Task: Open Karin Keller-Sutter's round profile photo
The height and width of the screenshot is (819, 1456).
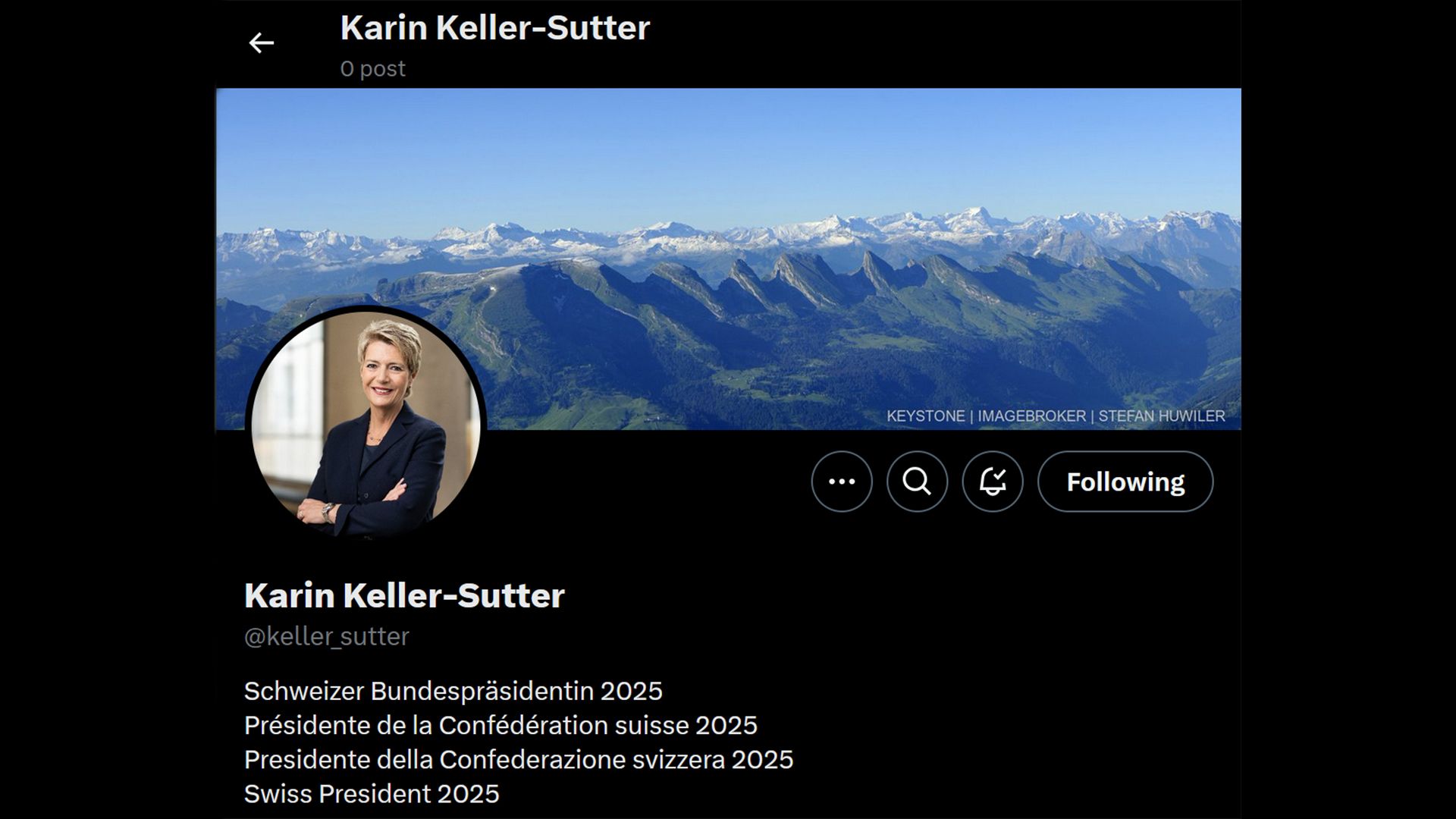Action: [x=366, y=423]
